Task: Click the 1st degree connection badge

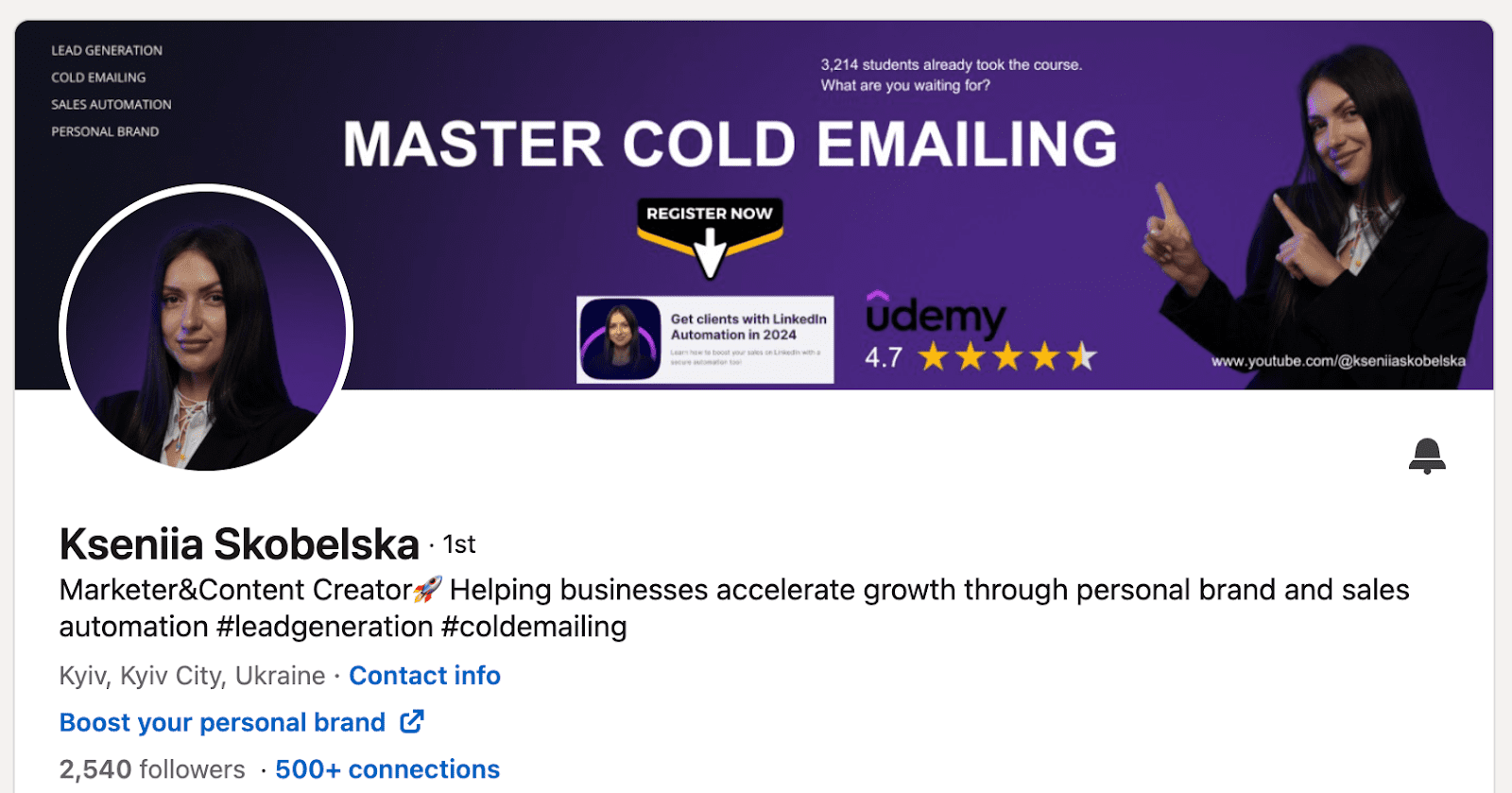Action: coord(459,545)
